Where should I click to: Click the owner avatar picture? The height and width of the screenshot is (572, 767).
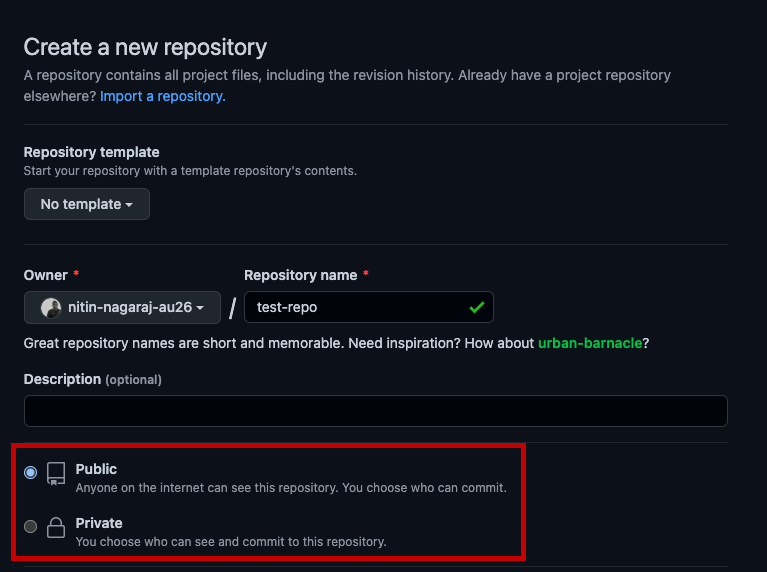click(51, 308)
